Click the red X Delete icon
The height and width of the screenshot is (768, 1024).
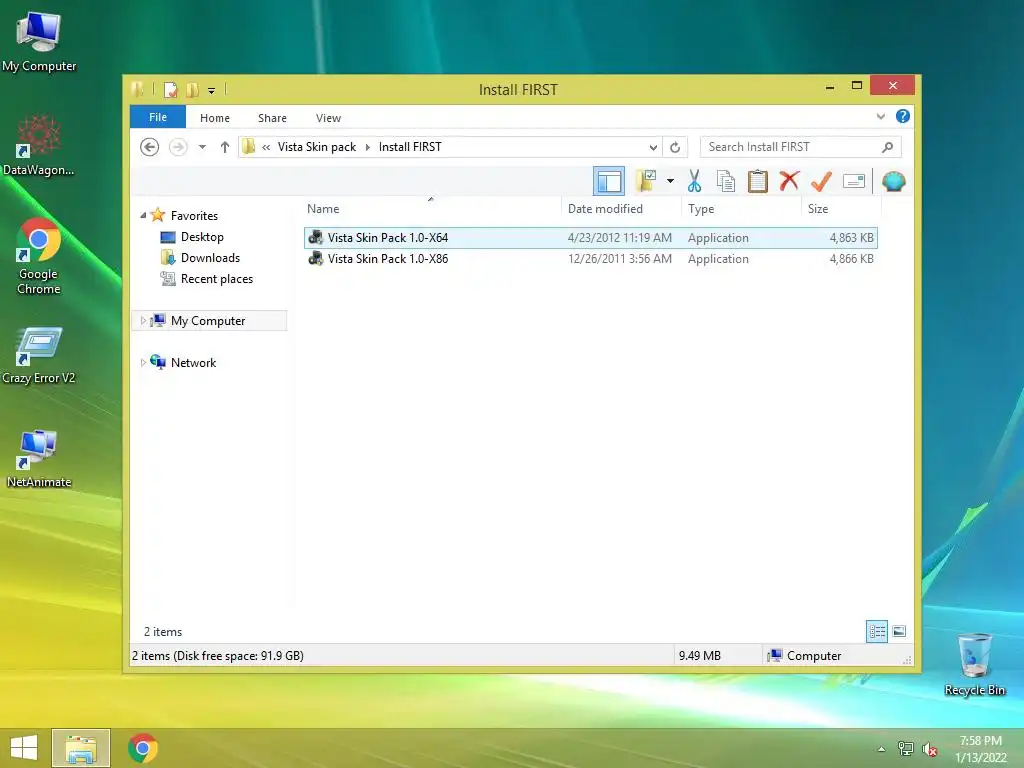[789, 180]
